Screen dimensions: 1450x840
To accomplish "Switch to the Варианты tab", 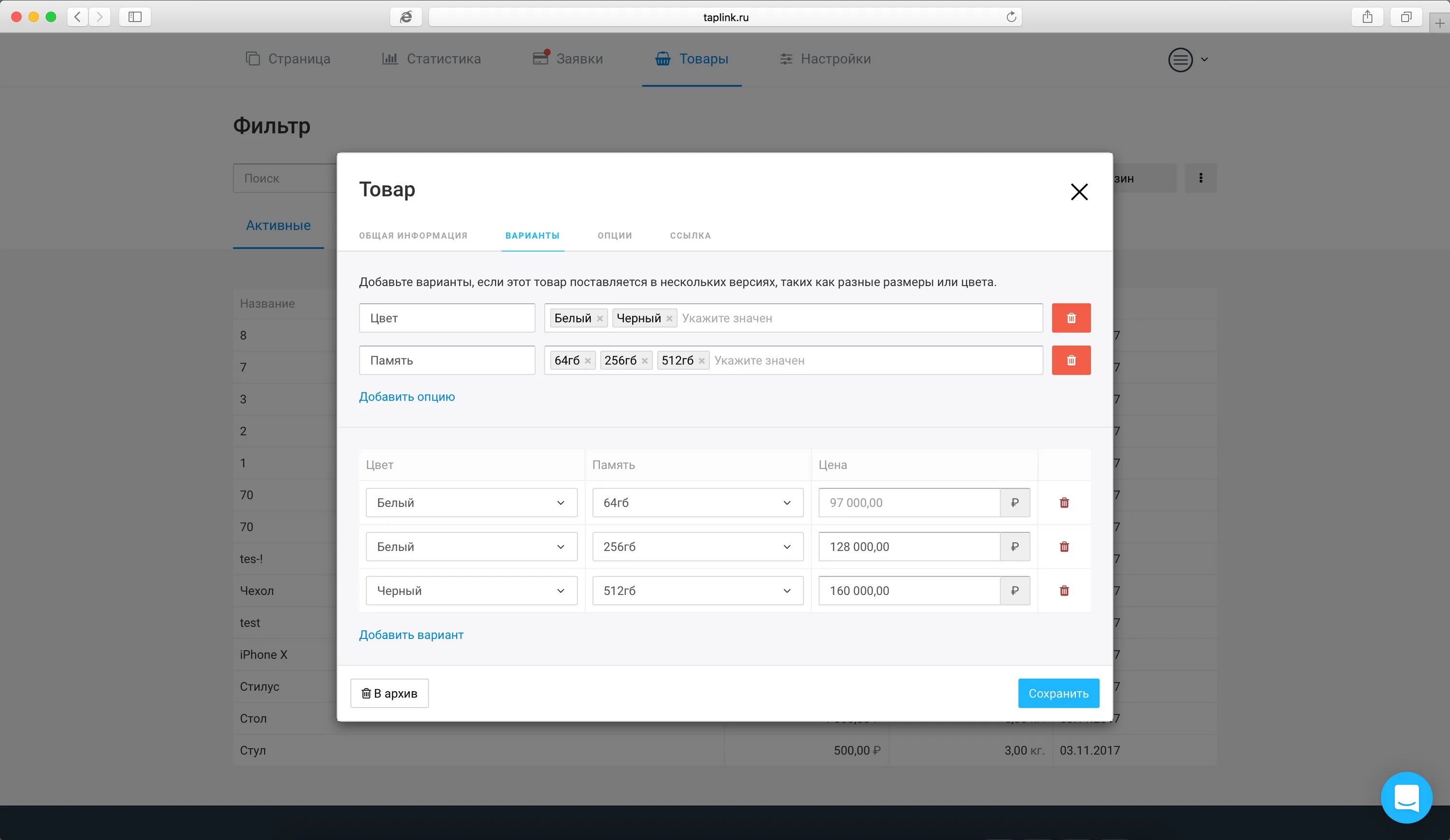I will pyautogui.click(x=532, y=235).
